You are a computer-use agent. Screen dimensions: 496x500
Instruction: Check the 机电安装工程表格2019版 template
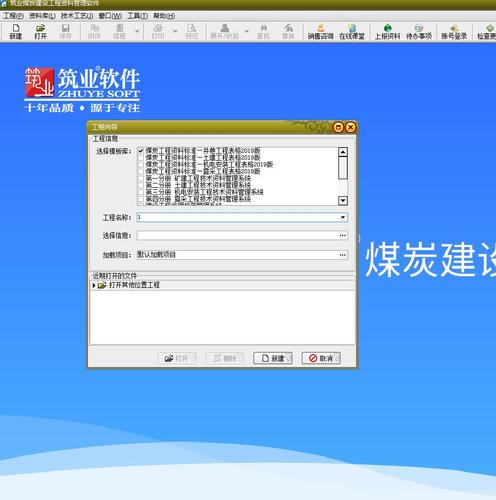(141, 165)
